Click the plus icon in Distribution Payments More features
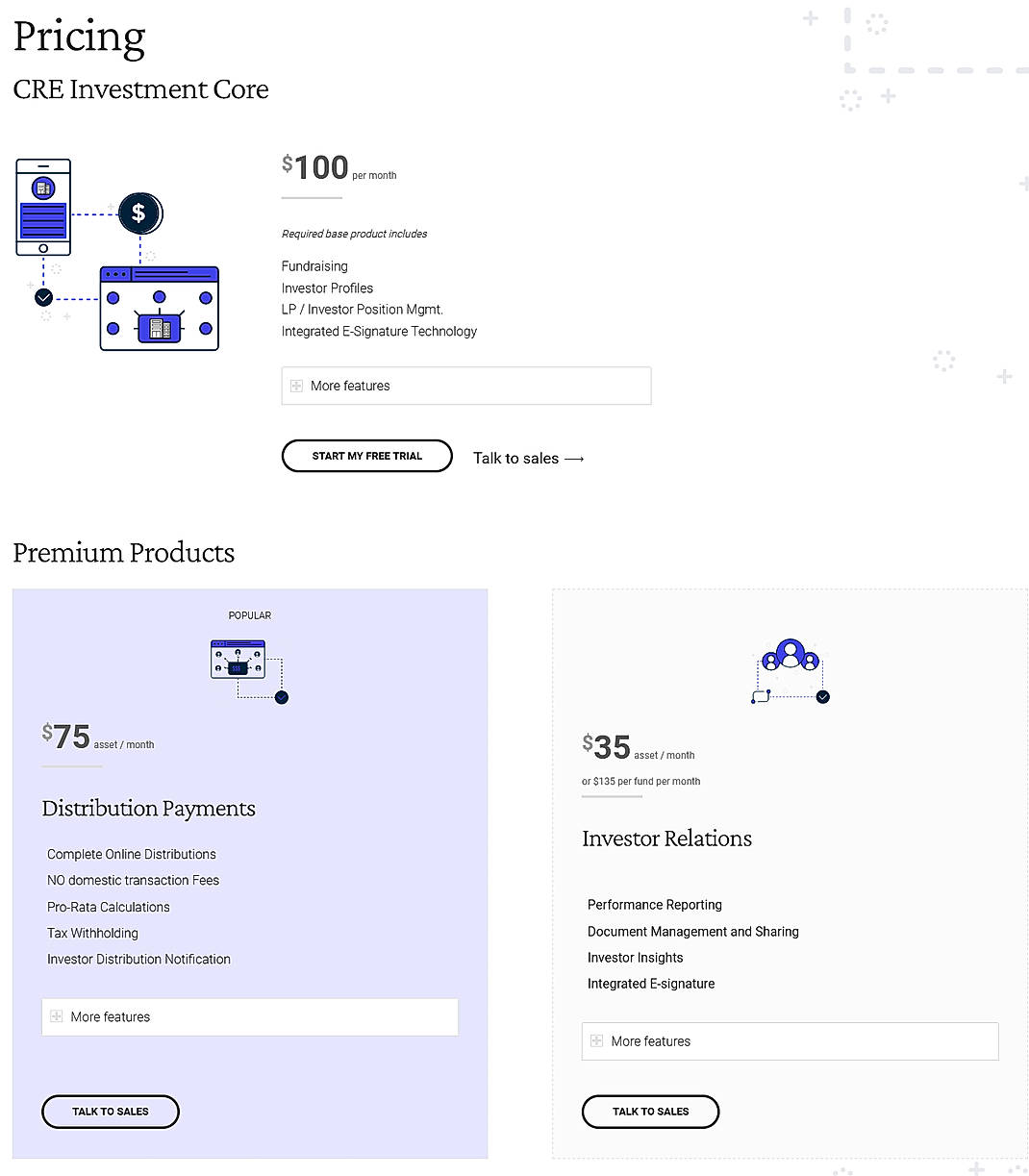The width and height of the screenshot is (1029, 1176). coord(58,1016)
